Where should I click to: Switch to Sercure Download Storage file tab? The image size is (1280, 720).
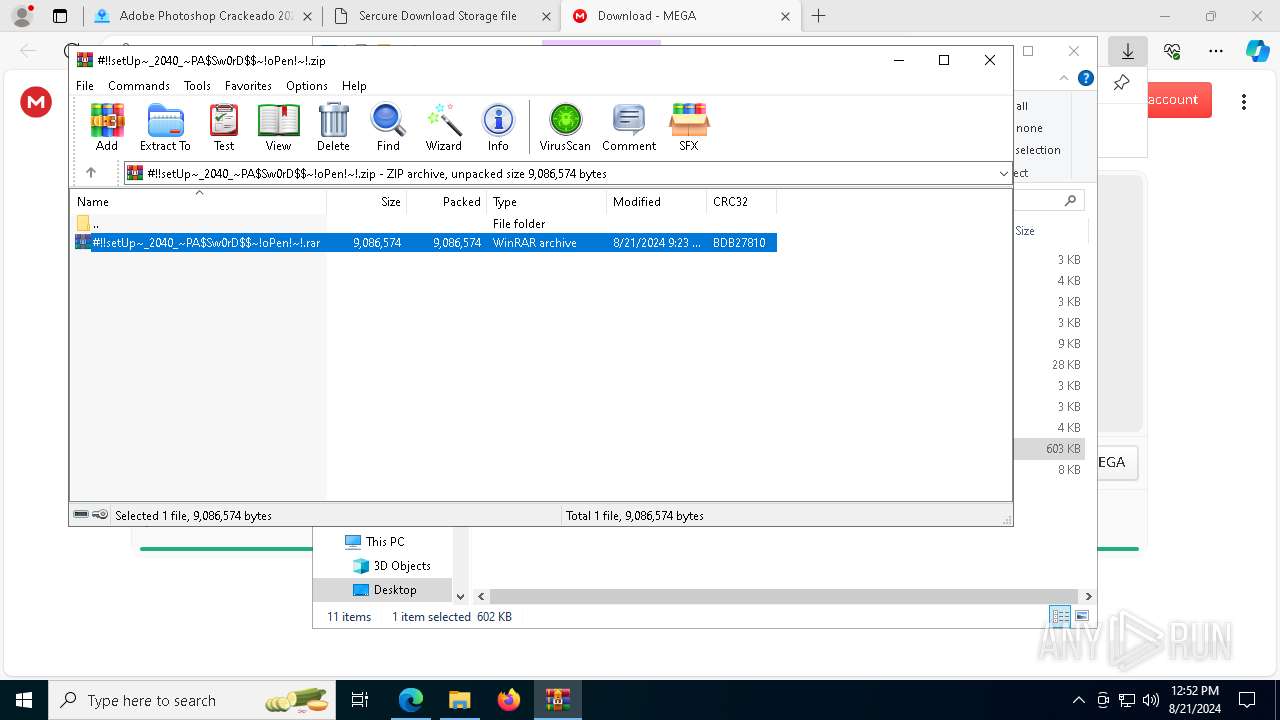[x=441, y=16]
